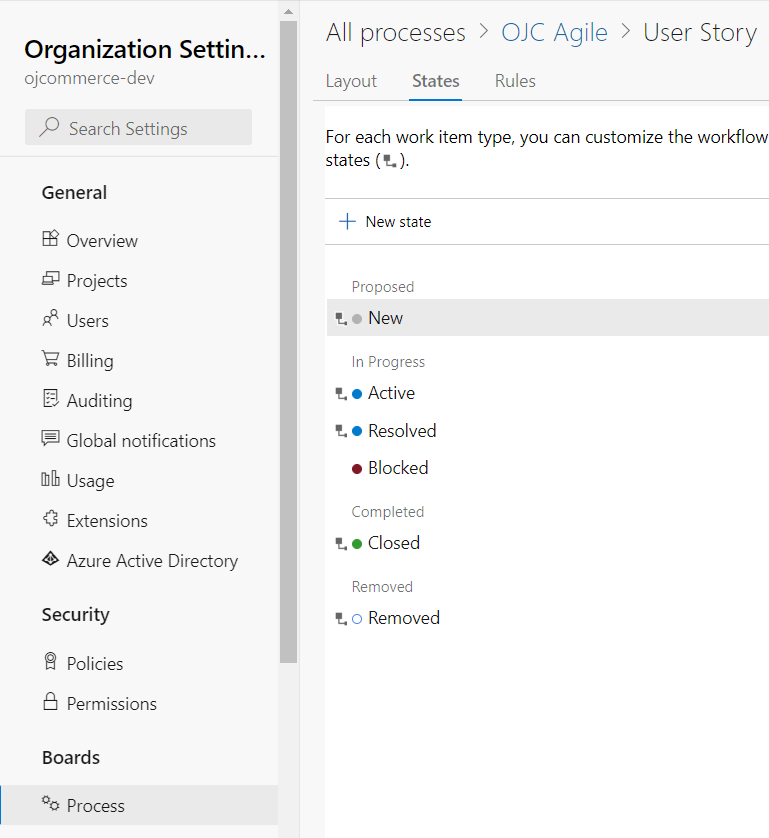The width and height of the screenshot is (769, 838).
Task: Click the Extensions puzzle icon
Action: coord(50,518)
